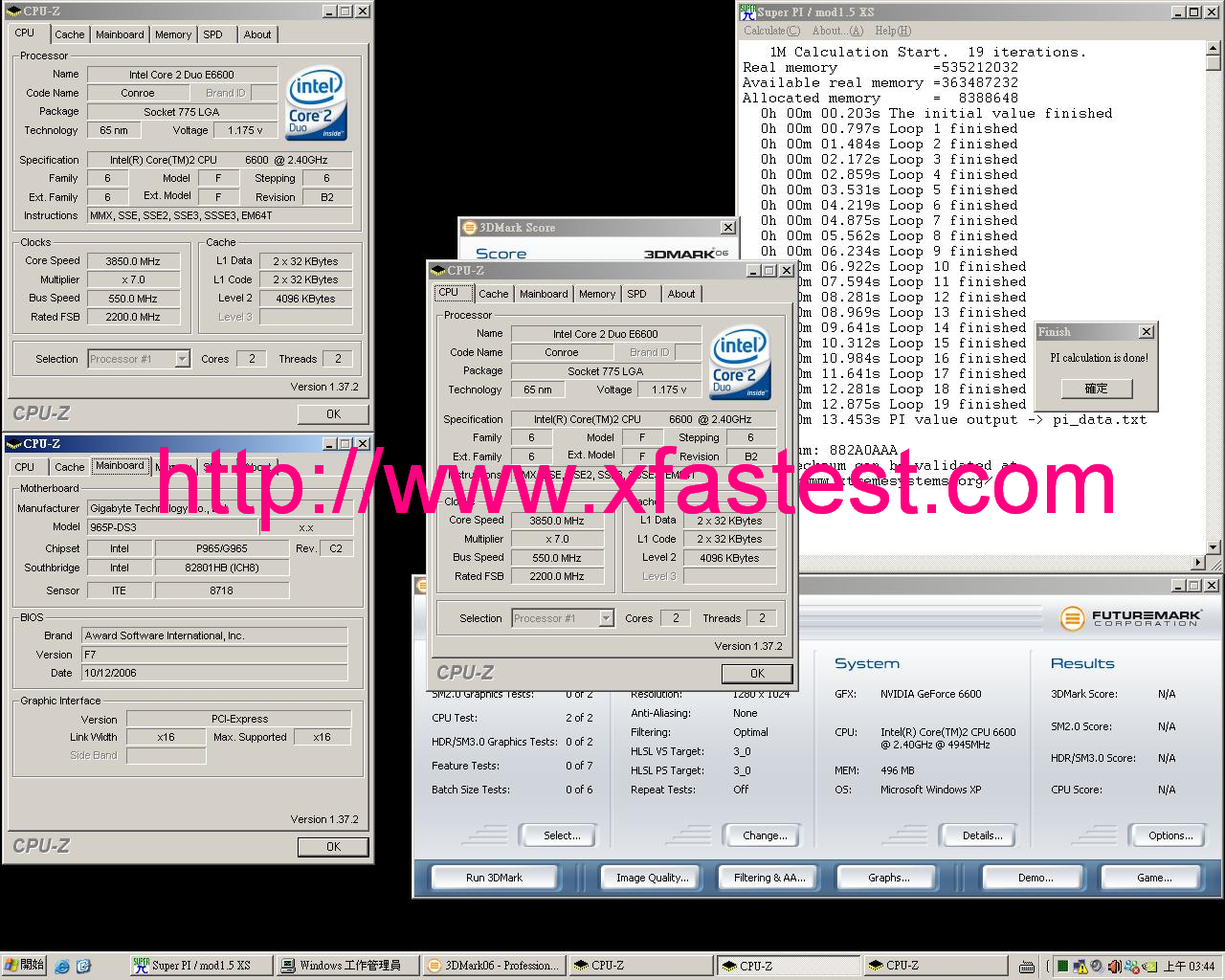Click the Southbridge value 82801HB (ICH8)
This screenshot has height=980, width=1225.
point(222,568)
